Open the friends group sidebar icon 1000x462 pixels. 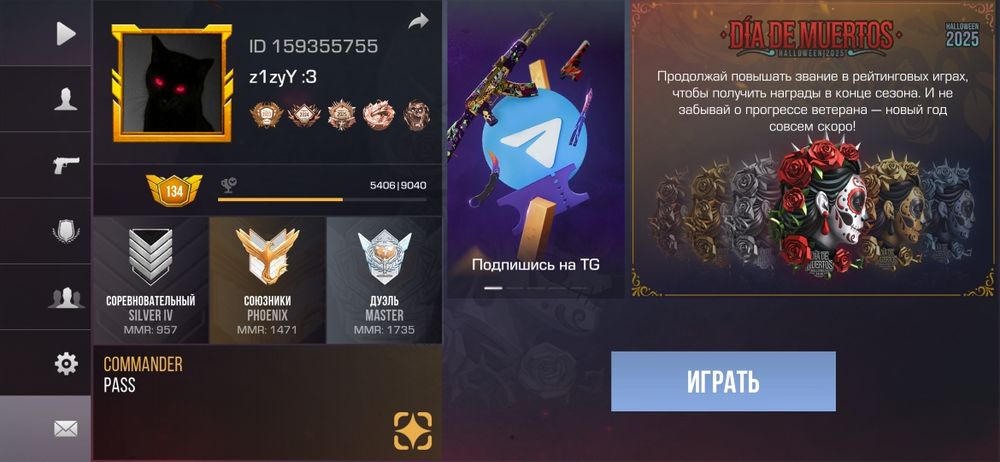tap(66, 297)
